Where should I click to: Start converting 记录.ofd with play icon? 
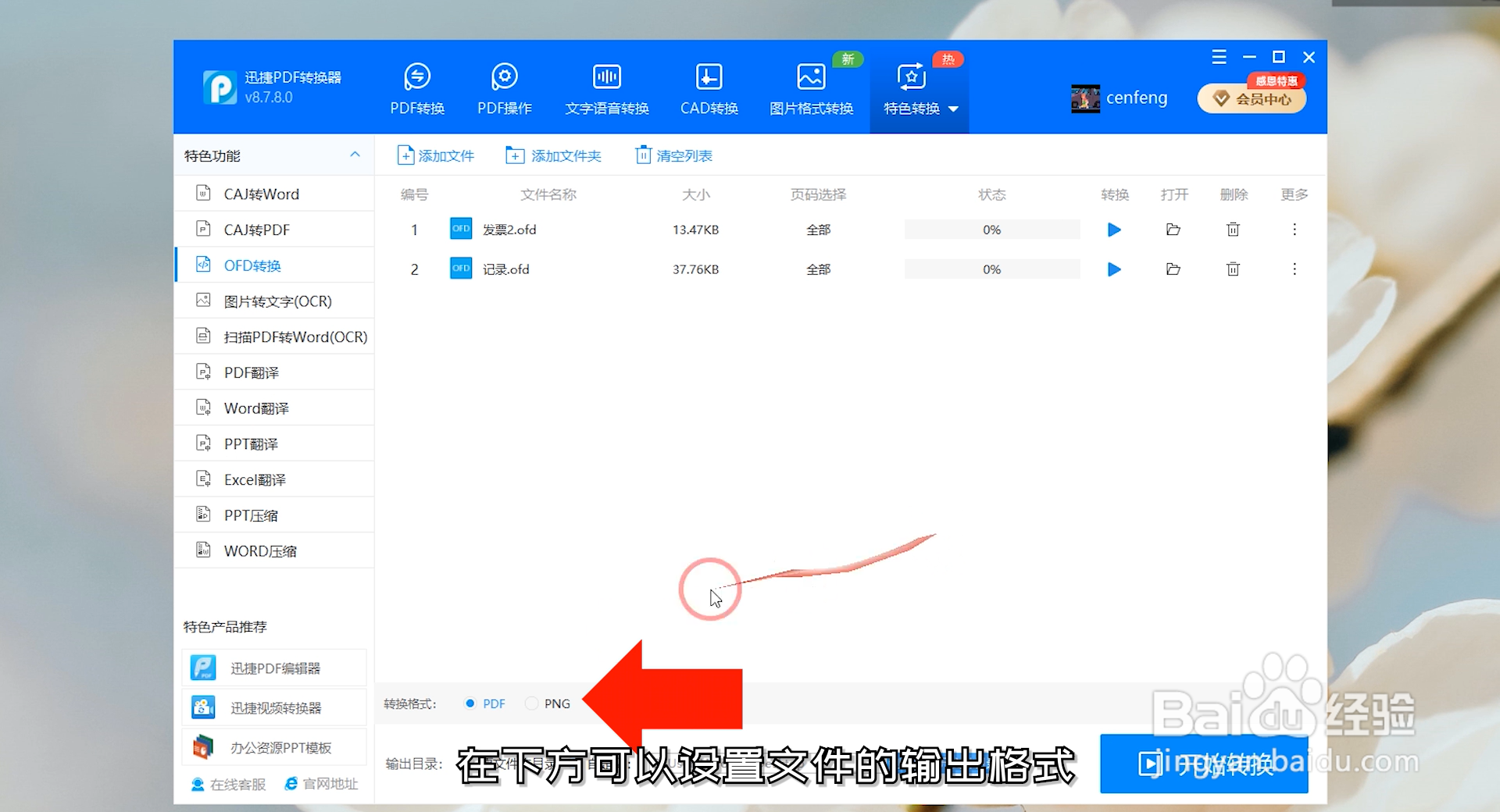1114,269
